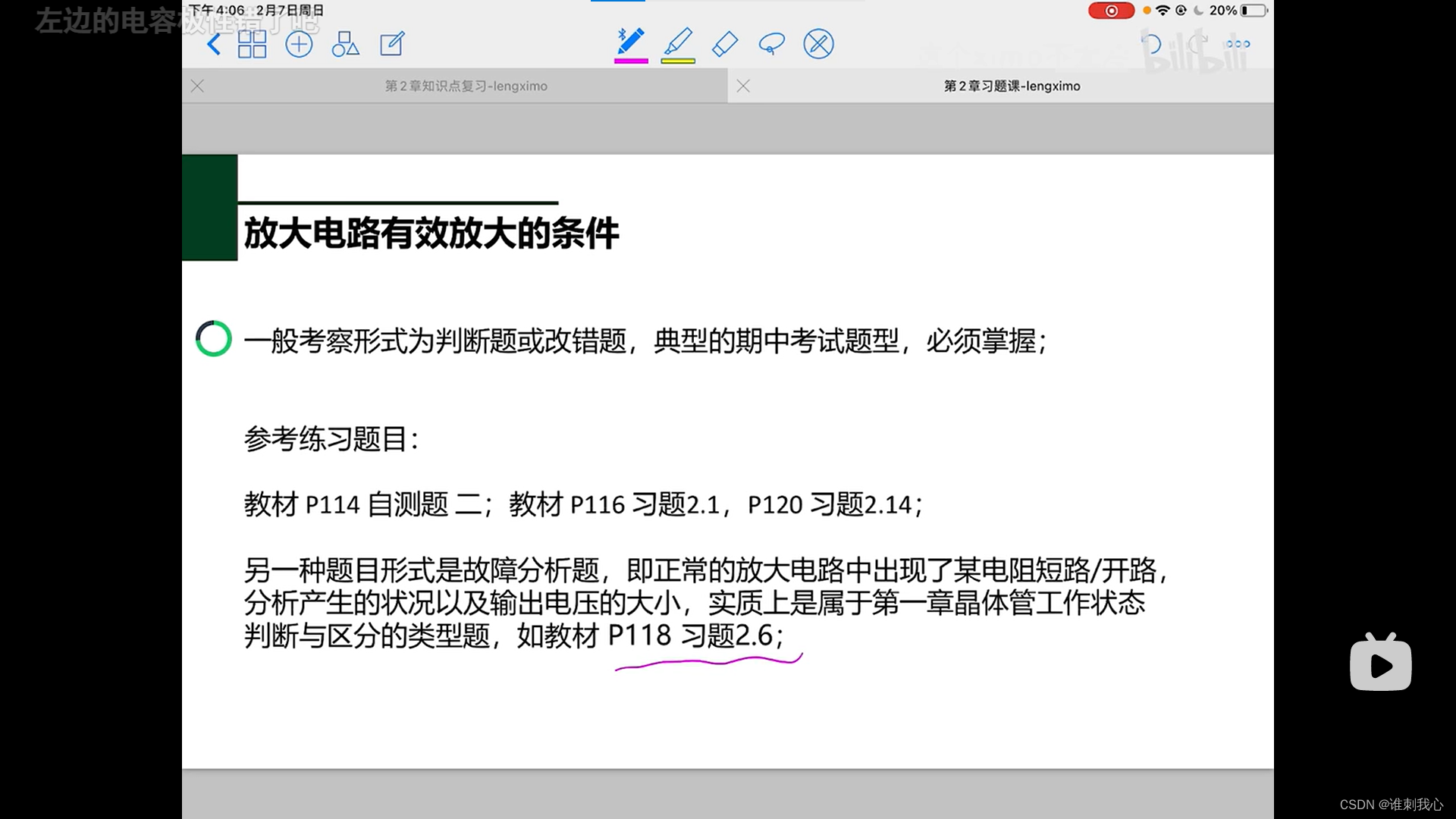Click the Bilibili play button overlay
This screenshot has height=819, width=1456.
tap(1380, 664)
